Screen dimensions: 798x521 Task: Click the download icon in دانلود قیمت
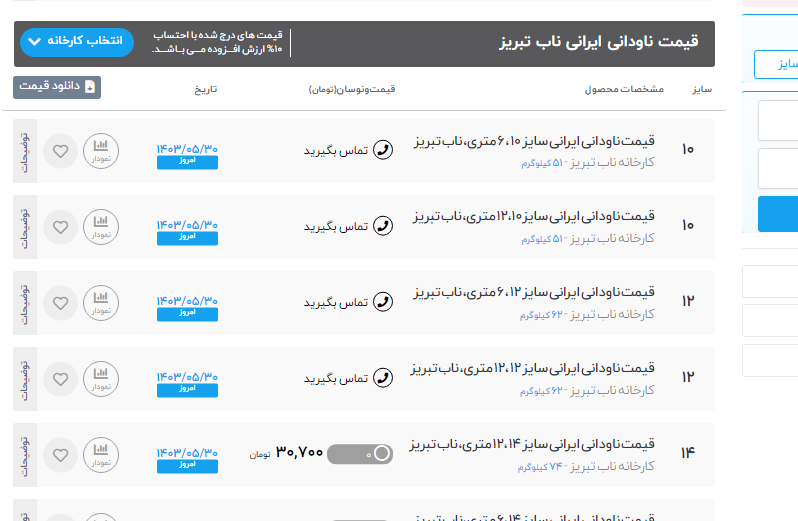click(x=91, y=87)
